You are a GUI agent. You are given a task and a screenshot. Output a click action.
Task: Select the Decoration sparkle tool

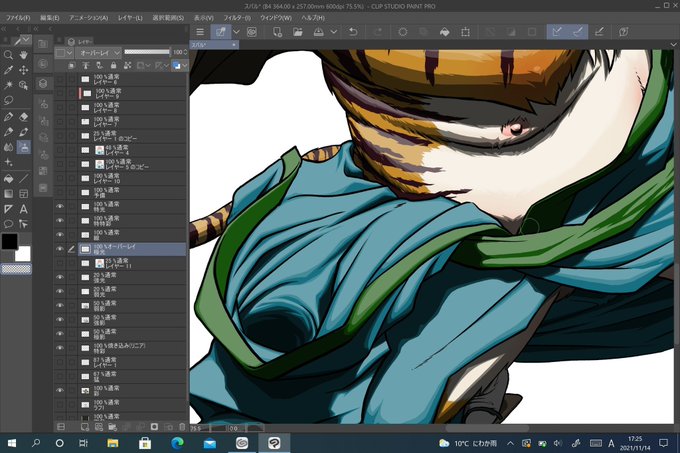(8, 162)
